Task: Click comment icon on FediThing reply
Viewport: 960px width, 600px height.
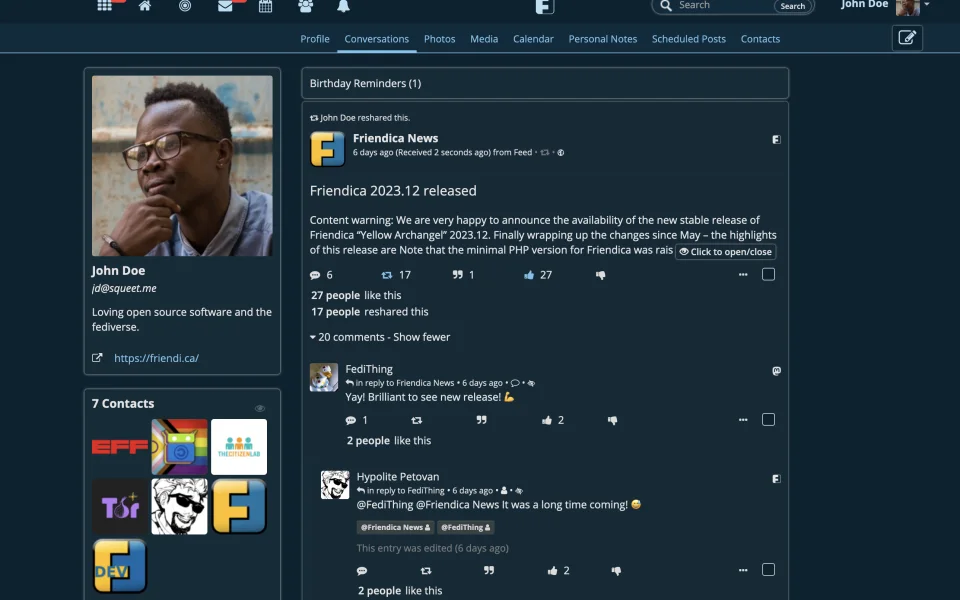Action: point(351,420)
